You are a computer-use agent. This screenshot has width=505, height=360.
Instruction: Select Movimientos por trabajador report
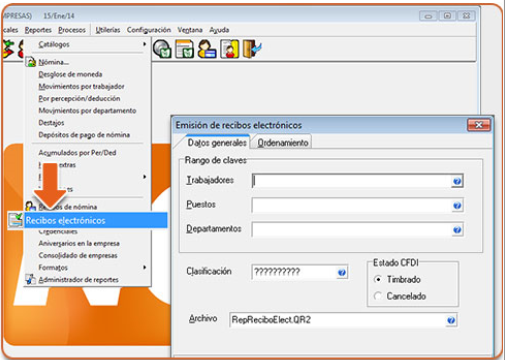point(81,86)
